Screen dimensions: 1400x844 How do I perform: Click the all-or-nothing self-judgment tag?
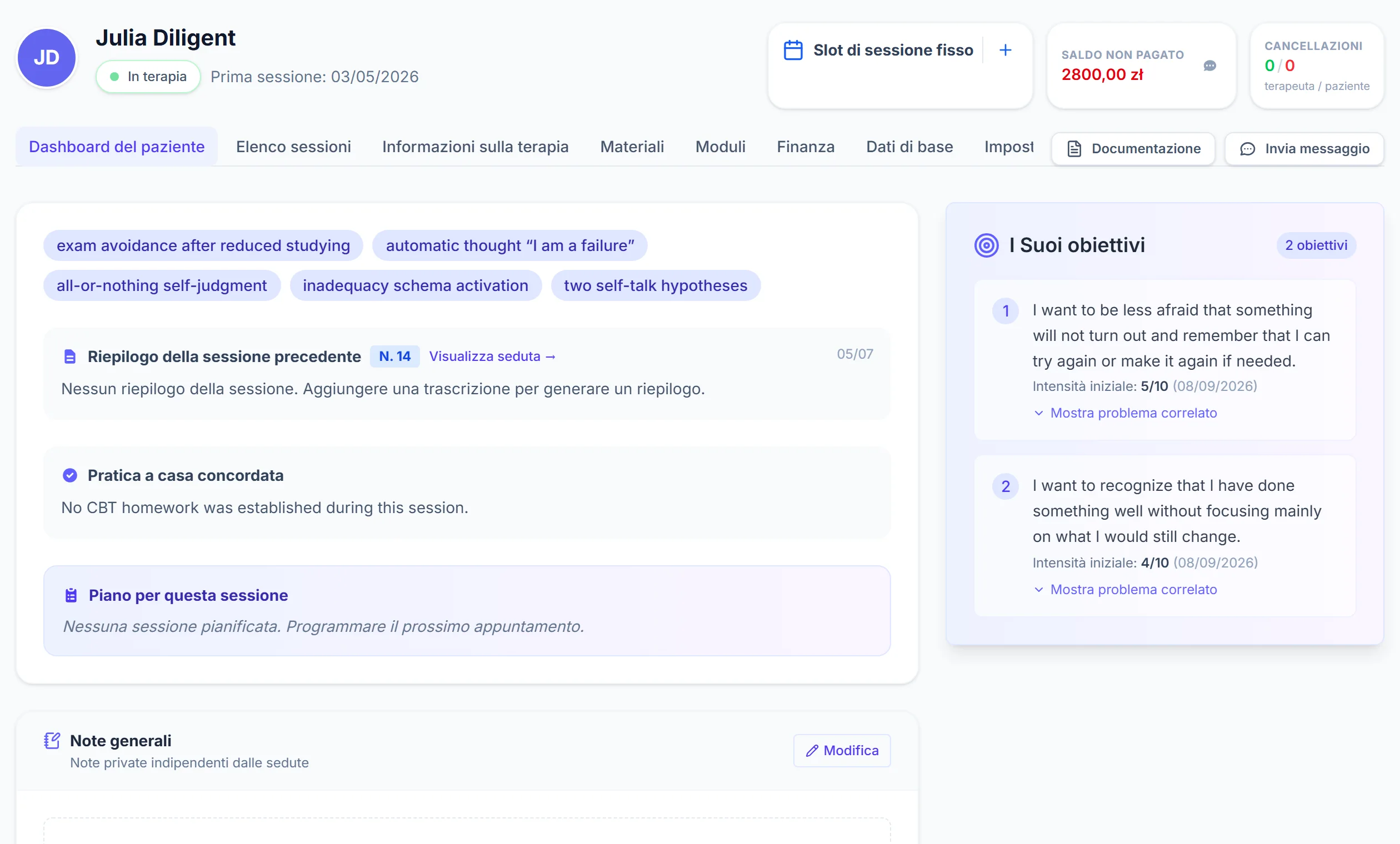click(162, 285)
